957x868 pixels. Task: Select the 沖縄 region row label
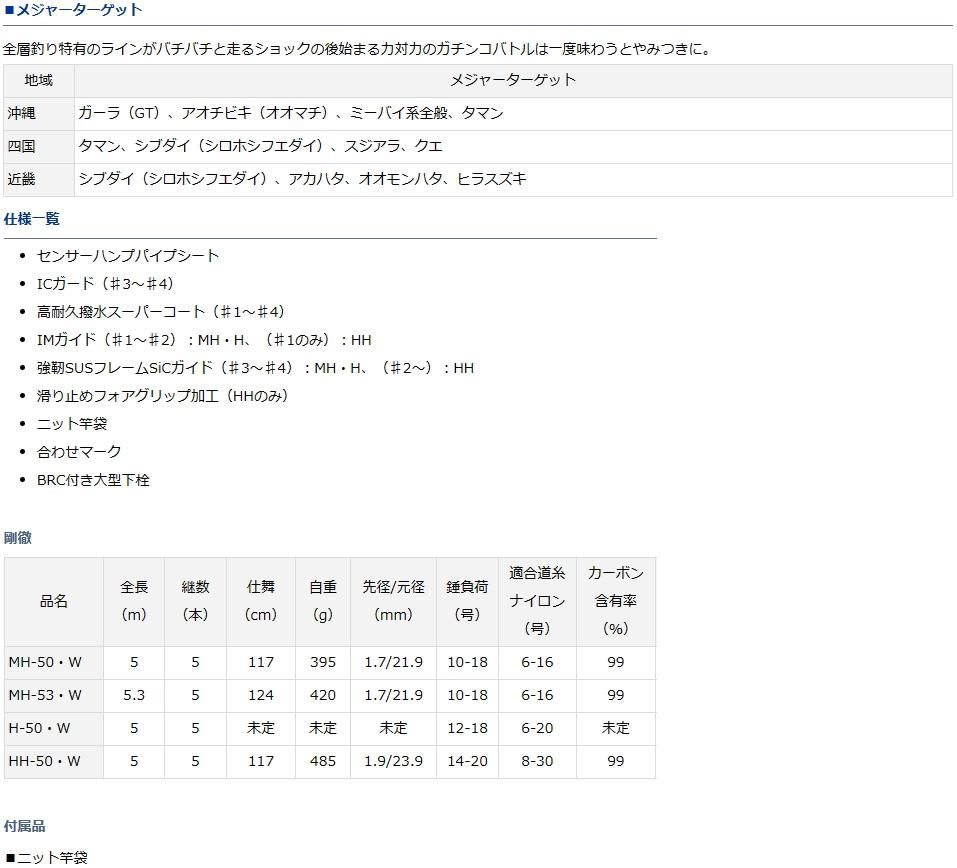click(22, 113)
